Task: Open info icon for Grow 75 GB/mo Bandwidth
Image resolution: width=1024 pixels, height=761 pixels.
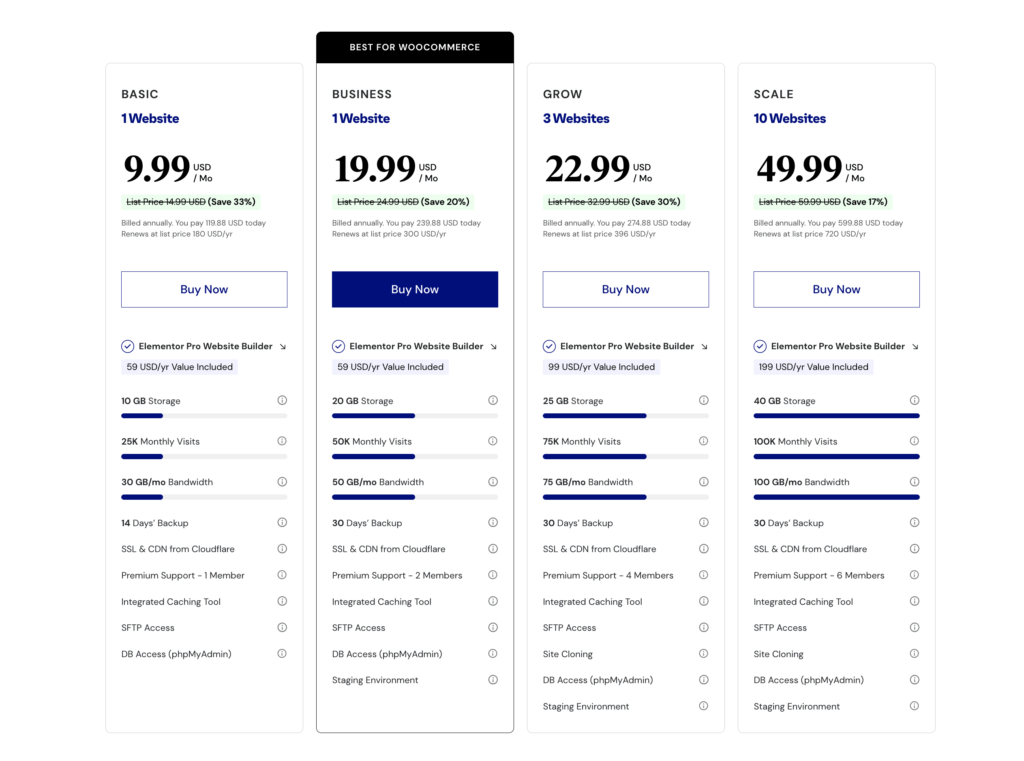Action: (x=704, y=481)
